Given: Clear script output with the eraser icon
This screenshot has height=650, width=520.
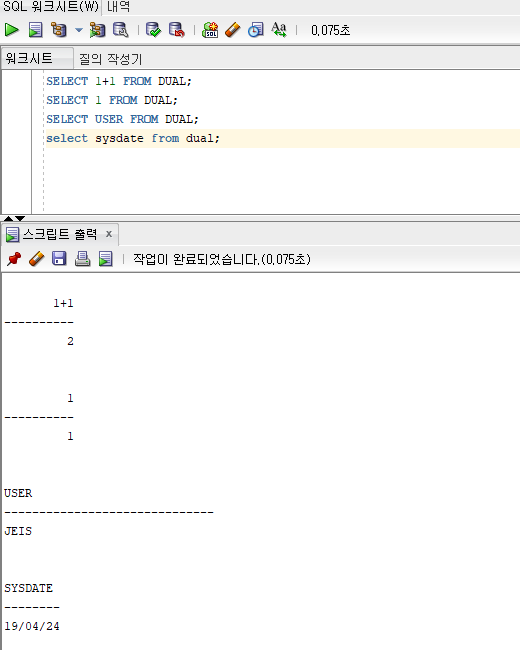Looking at the screenshot, I should tap(36, 259).
